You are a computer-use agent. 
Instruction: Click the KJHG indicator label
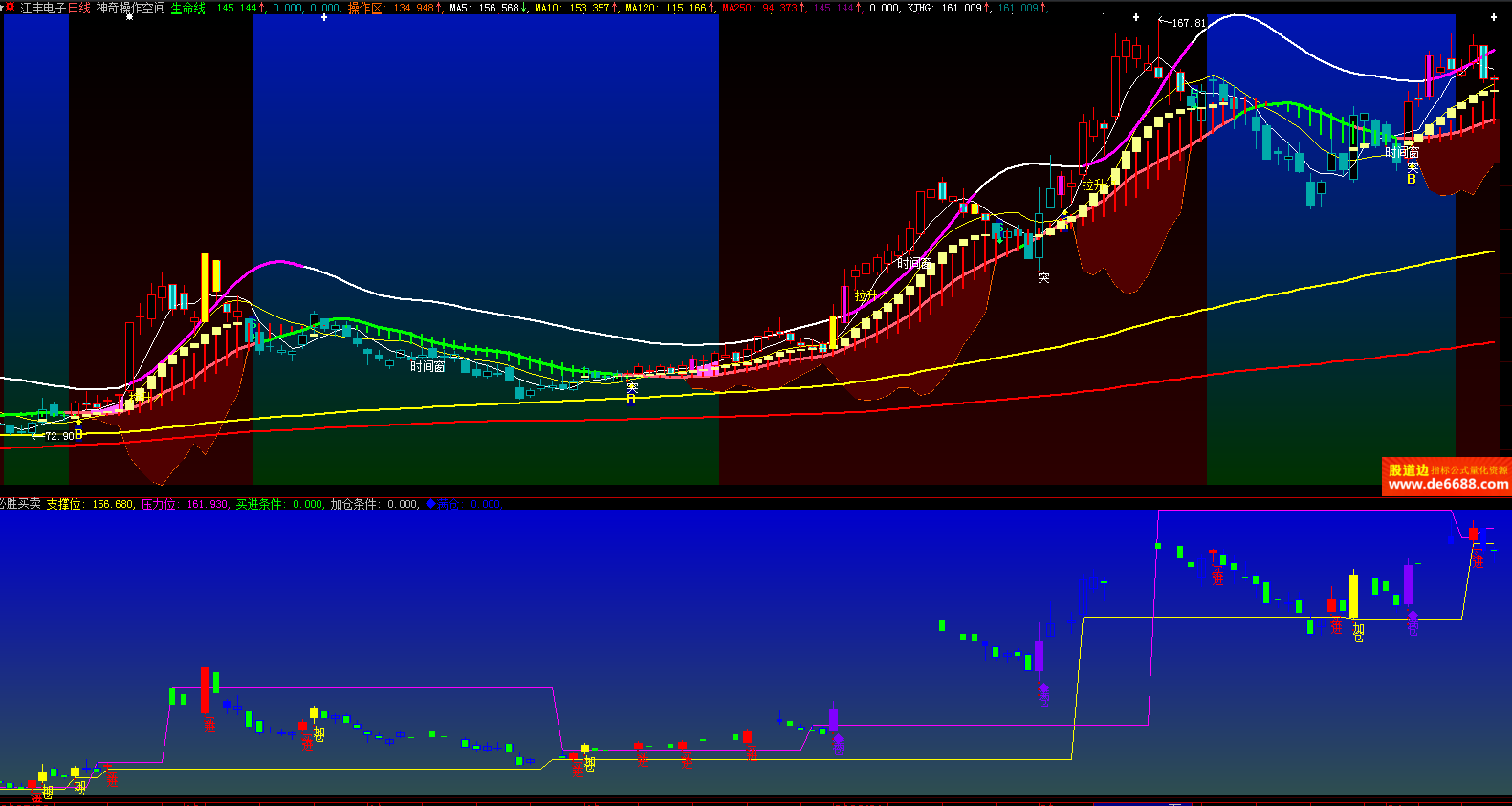pos(919,8)
